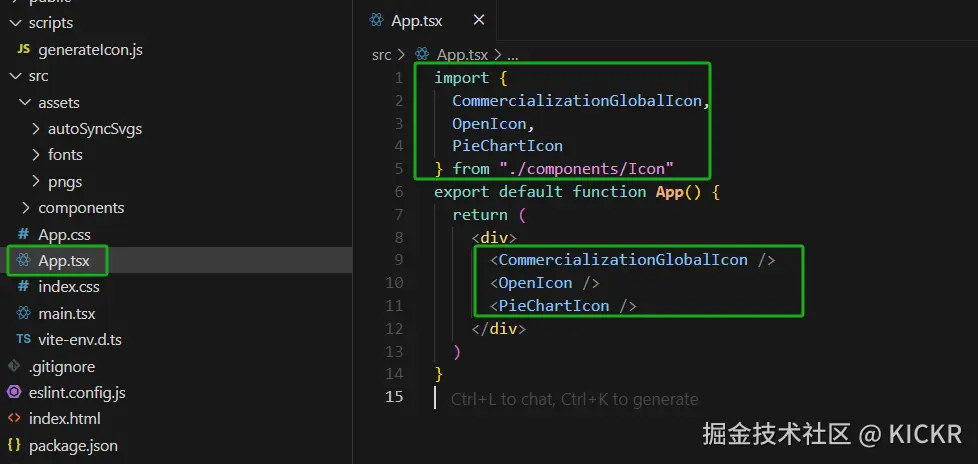The height and width of the screenshot is (464, 978).
Task: Click OpenIcon on import line 3
Action: (x=490, y=124)
